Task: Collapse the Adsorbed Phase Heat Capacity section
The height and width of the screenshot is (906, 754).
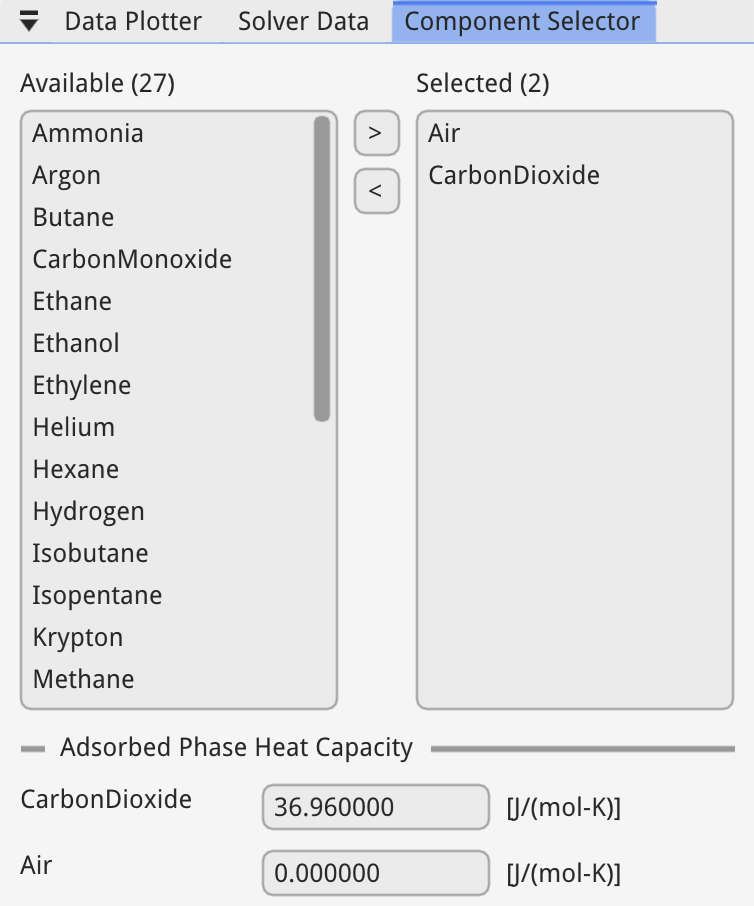Action: (x=33, y=748)
